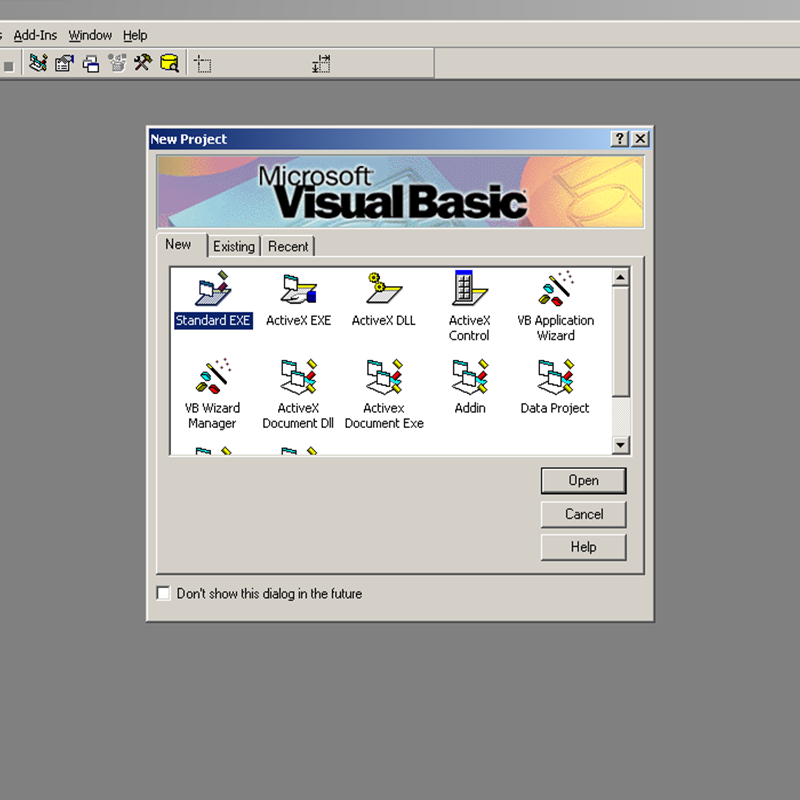Select the ActiveX Control project icon
The image size is (800, 800).
tap(469, 288)
